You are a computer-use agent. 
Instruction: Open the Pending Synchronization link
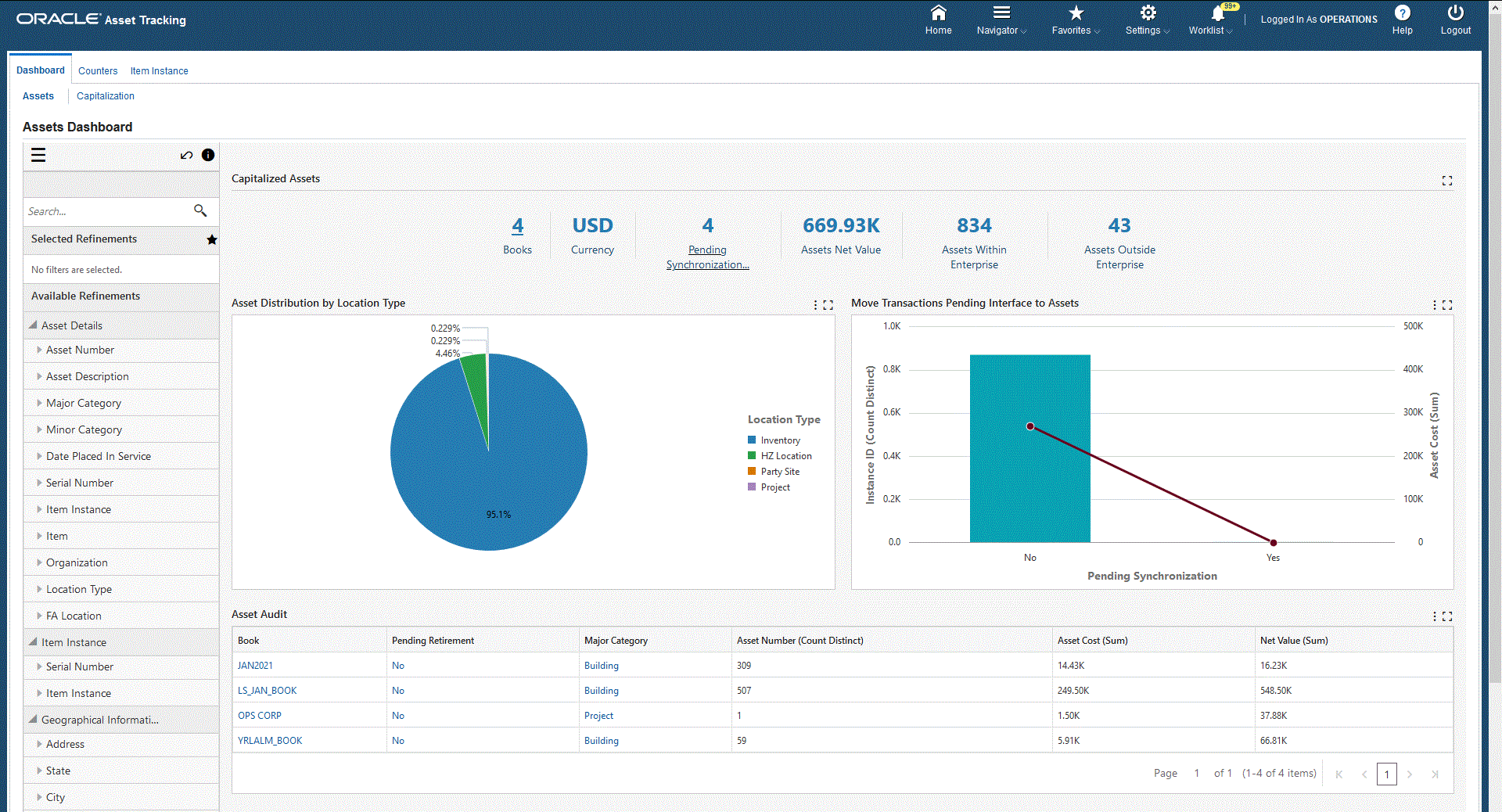pos(707,257)
